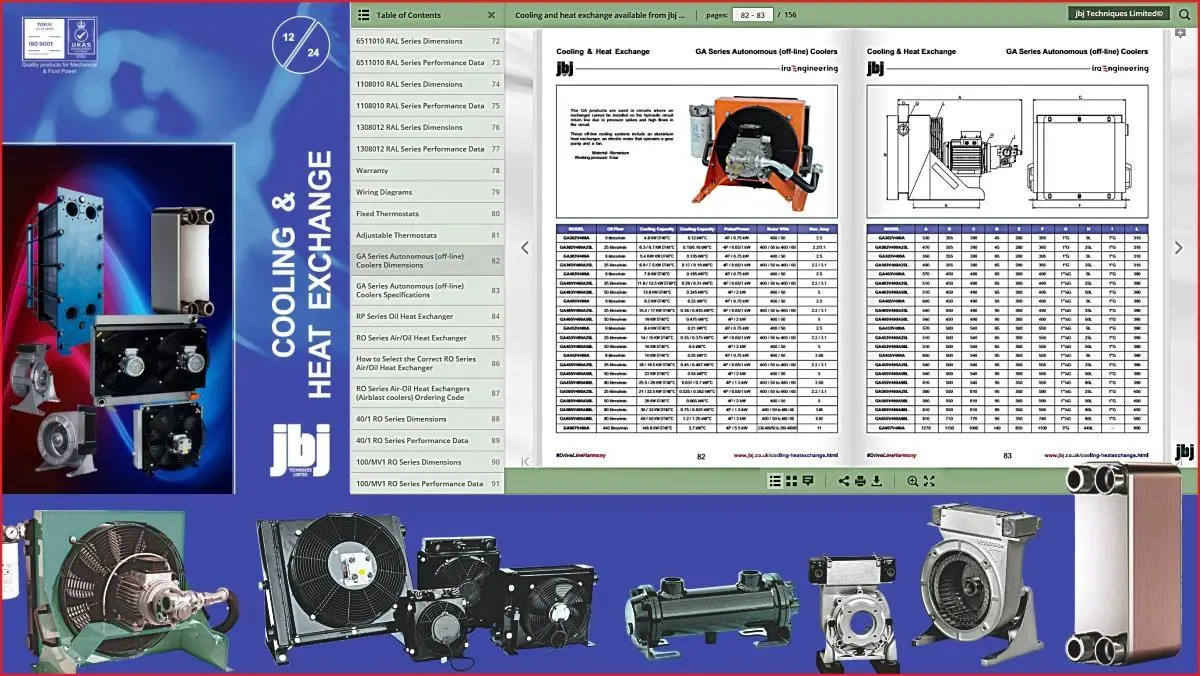Open the thumbnails grid view
This screenshot has height=676, width=1200.
click(791, 481)
